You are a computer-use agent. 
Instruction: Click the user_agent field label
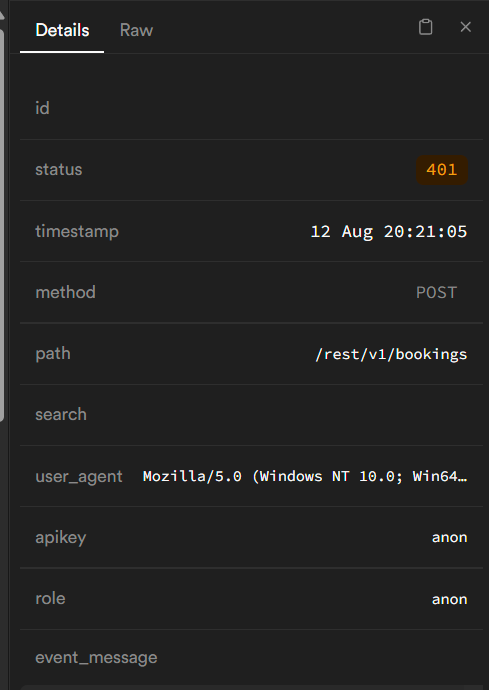point(79,477)
